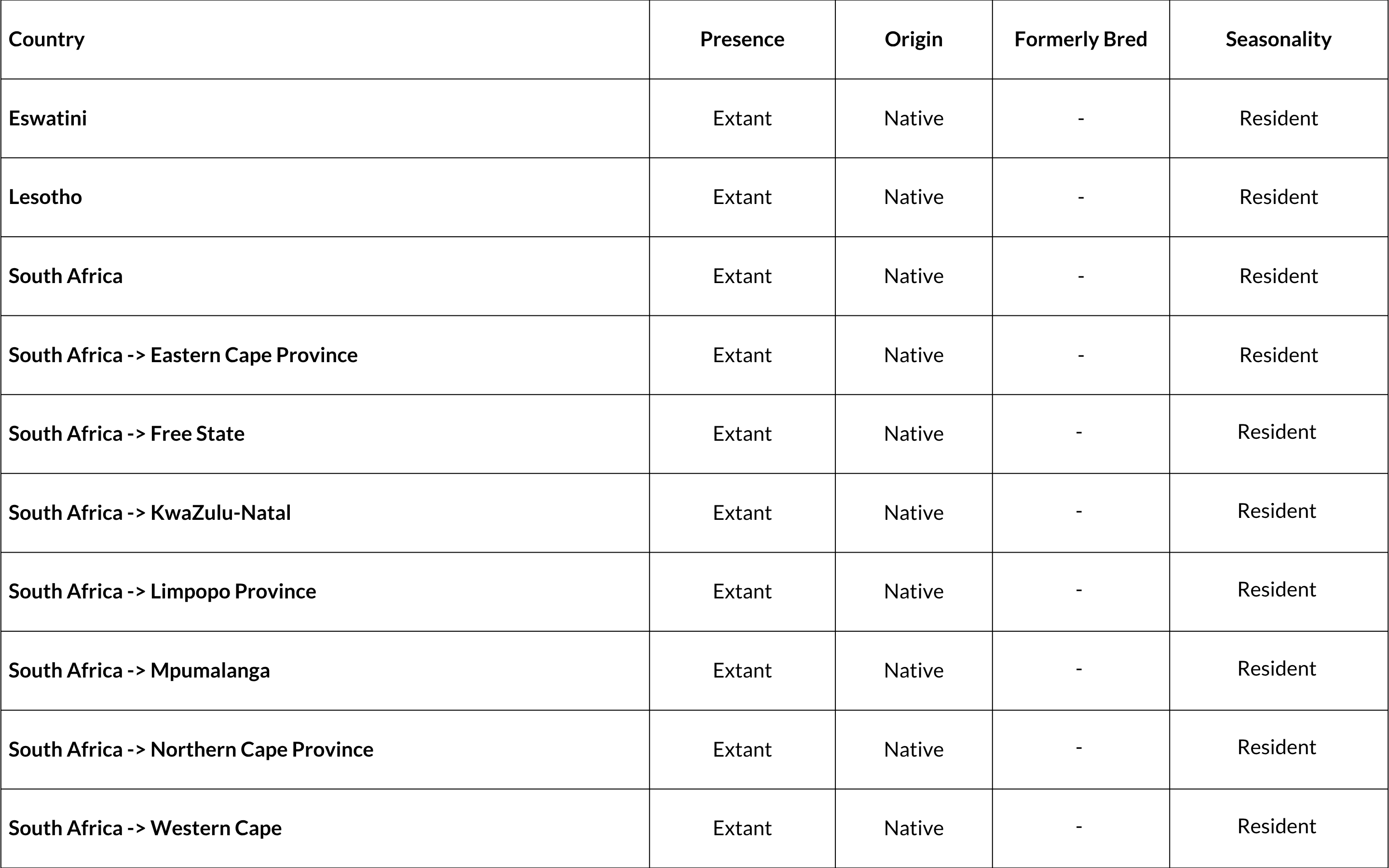This screenshot has height=868, width=1389.
Task: Click Native in the Lesotho row
Action: (x=913, y=197)
